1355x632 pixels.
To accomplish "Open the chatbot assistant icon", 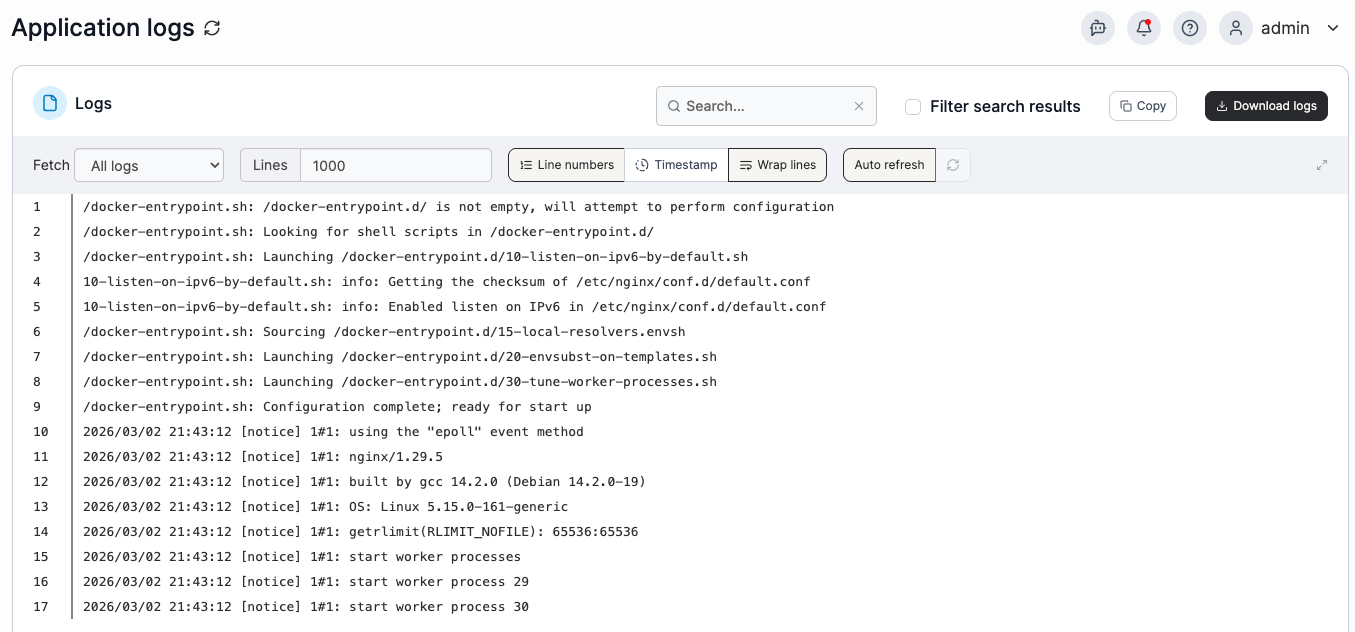I will point(1098,28).
